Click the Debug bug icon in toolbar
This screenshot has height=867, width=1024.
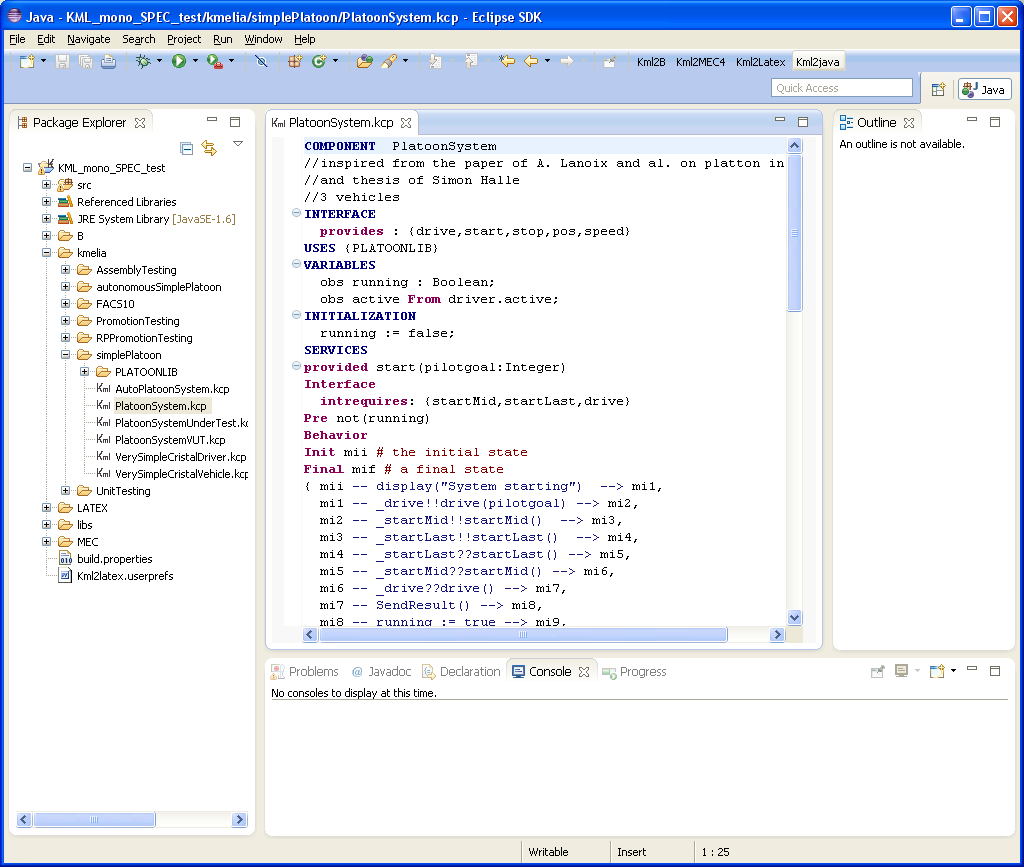pyautogui.click(x=143, y=62)
